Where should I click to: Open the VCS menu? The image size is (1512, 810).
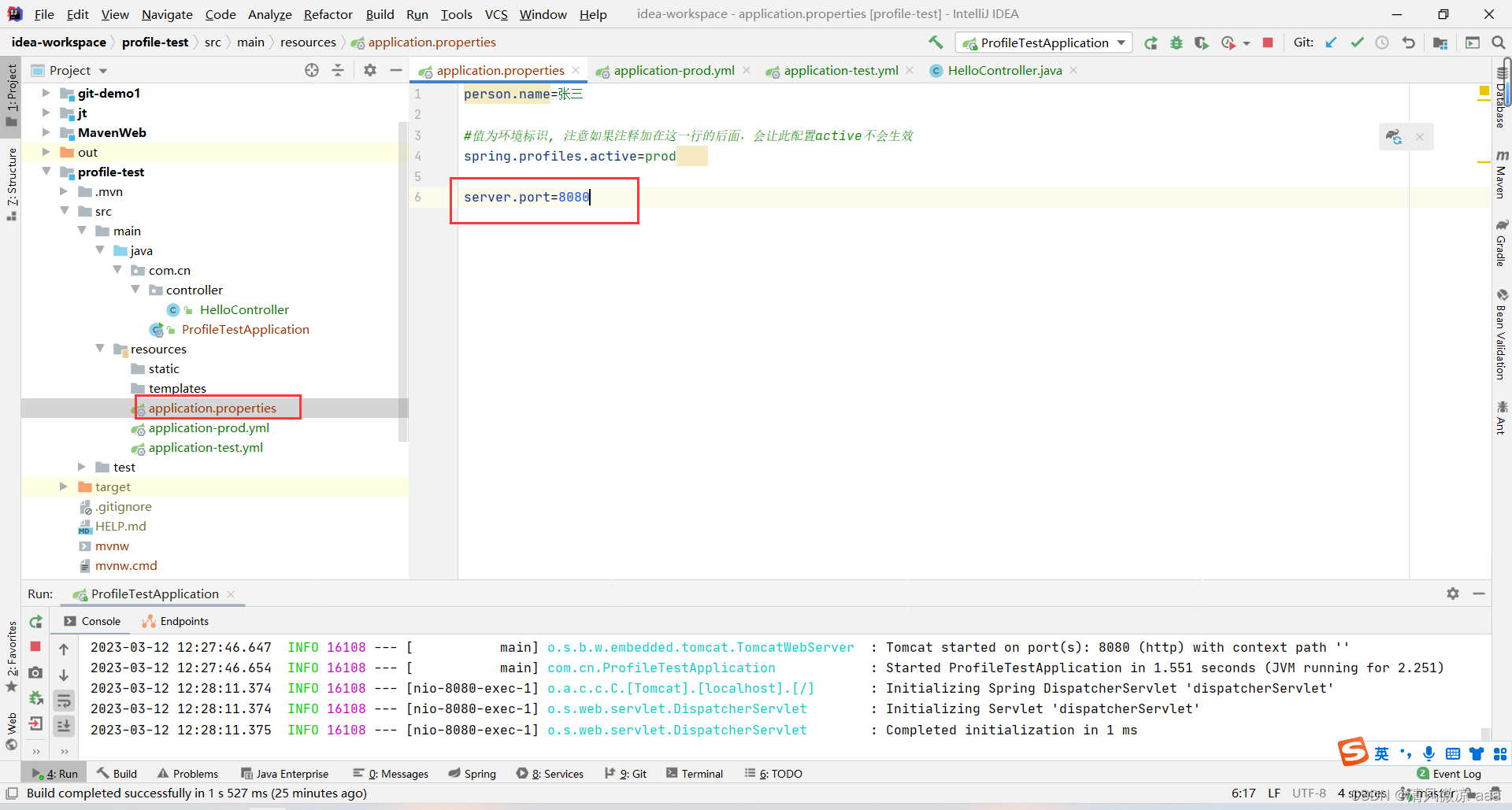coord(496,14)
